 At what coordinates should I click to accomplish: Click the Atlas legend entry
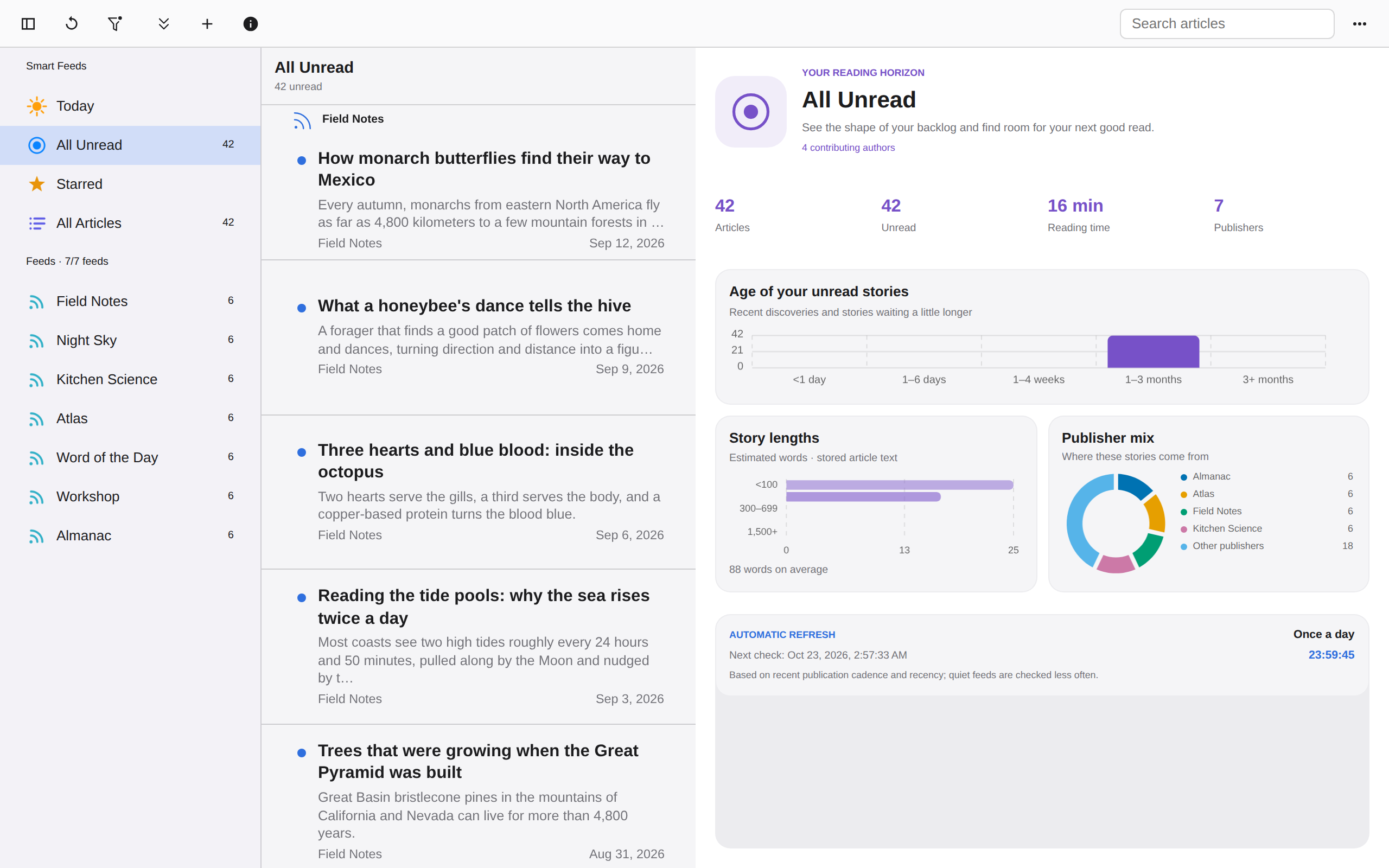[1267, 494]
